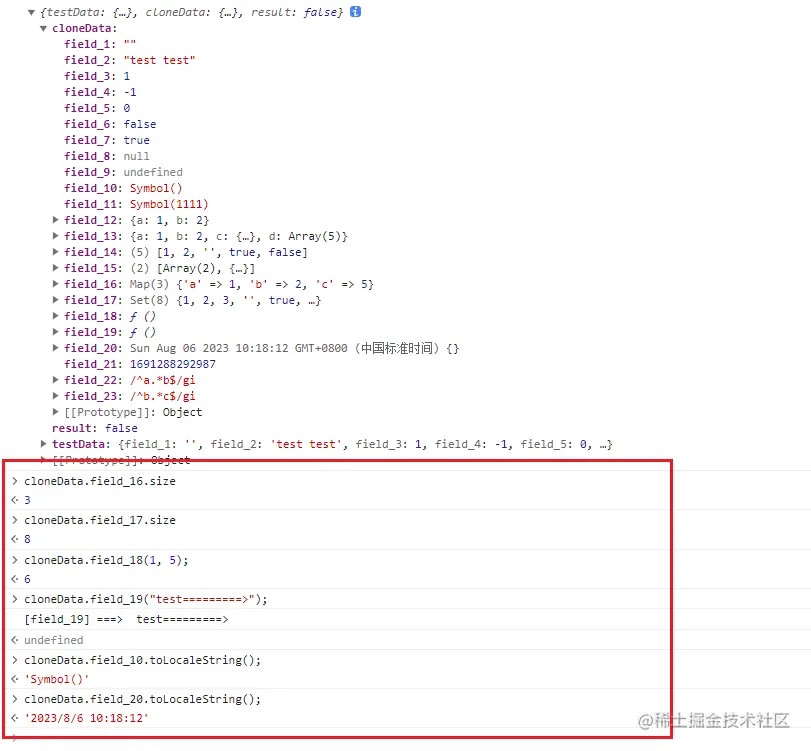The width and height of the screenshot is (811, 751).
Task: Click the output value 6
Action: 27,579
